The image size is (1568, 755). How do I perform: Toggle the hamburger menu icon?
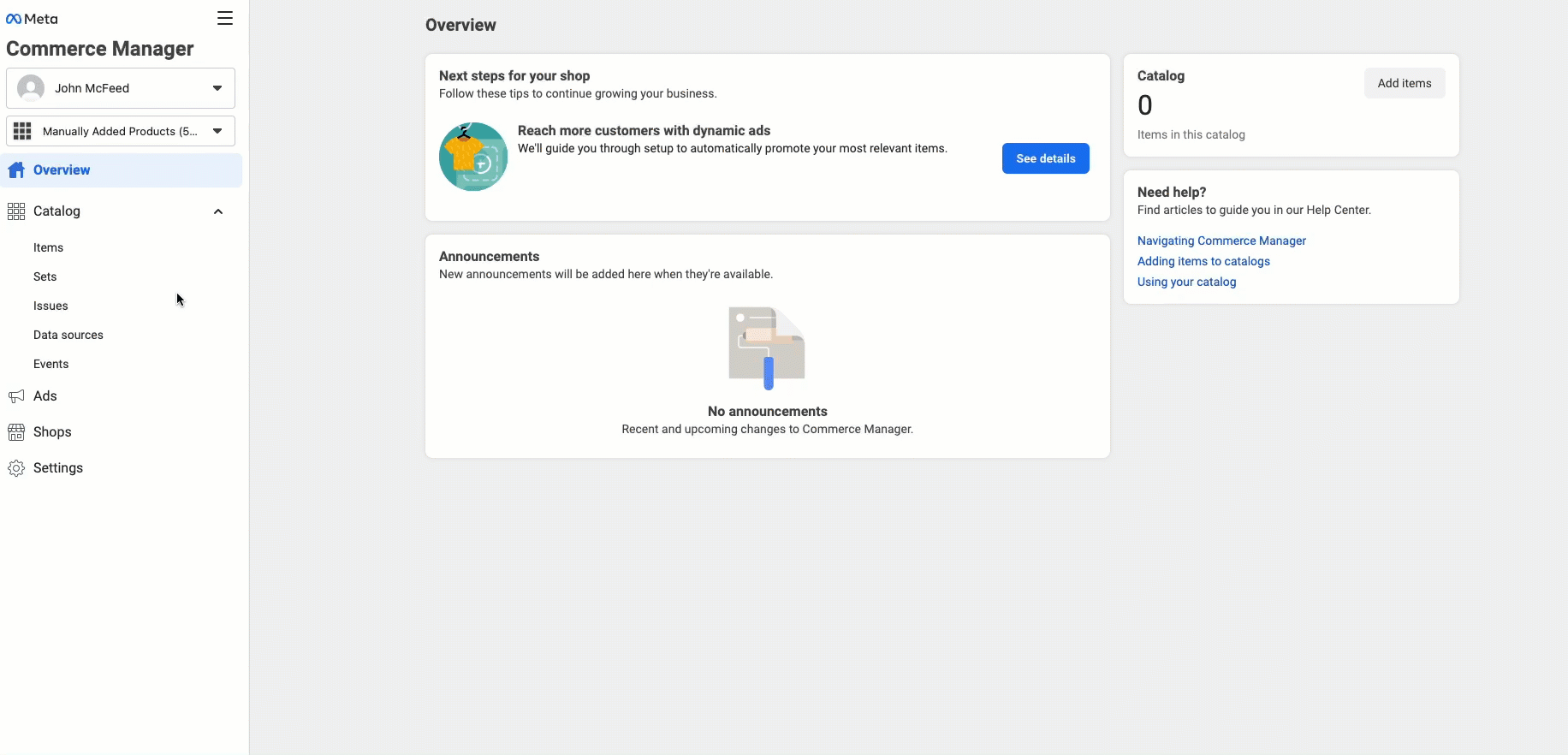click(225, 18)
